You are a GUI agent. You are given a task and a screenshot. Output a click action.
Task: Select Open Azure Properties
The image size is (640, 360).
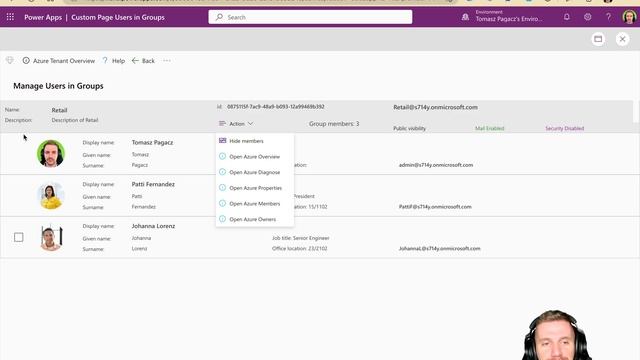point(255,188)
